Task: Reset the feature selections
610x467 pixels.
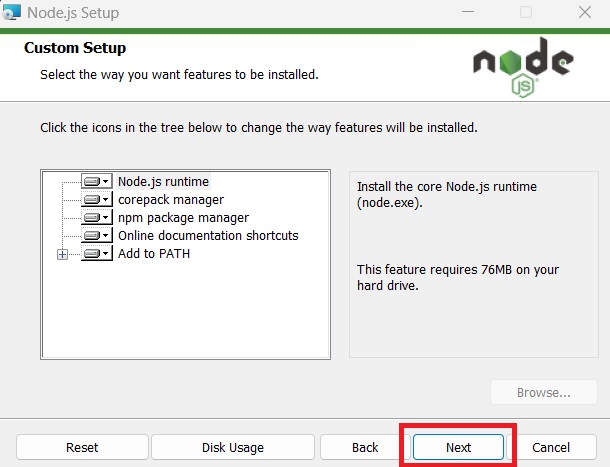Action: point(82,447)
